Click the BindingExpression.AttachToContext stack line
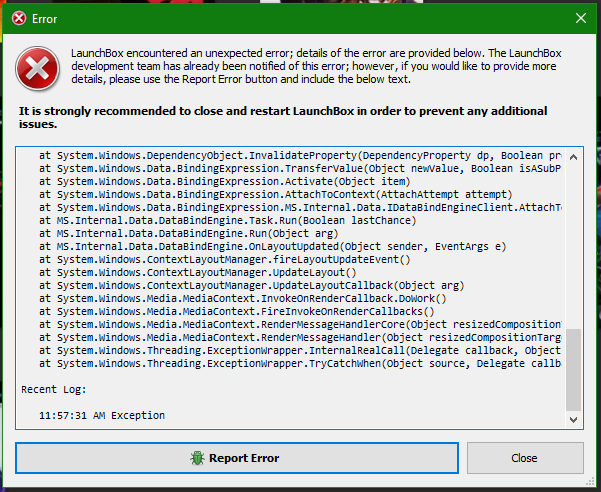 (x=276, y=195)
